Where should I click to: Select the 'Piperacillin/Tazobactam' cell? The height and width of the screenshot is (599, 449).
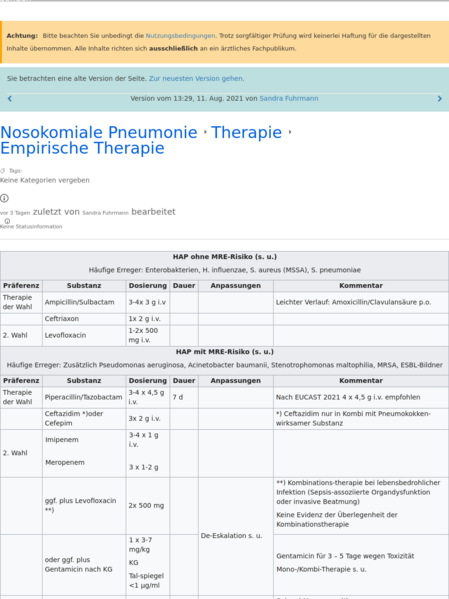pyautogui.click(x=84, y=397)
